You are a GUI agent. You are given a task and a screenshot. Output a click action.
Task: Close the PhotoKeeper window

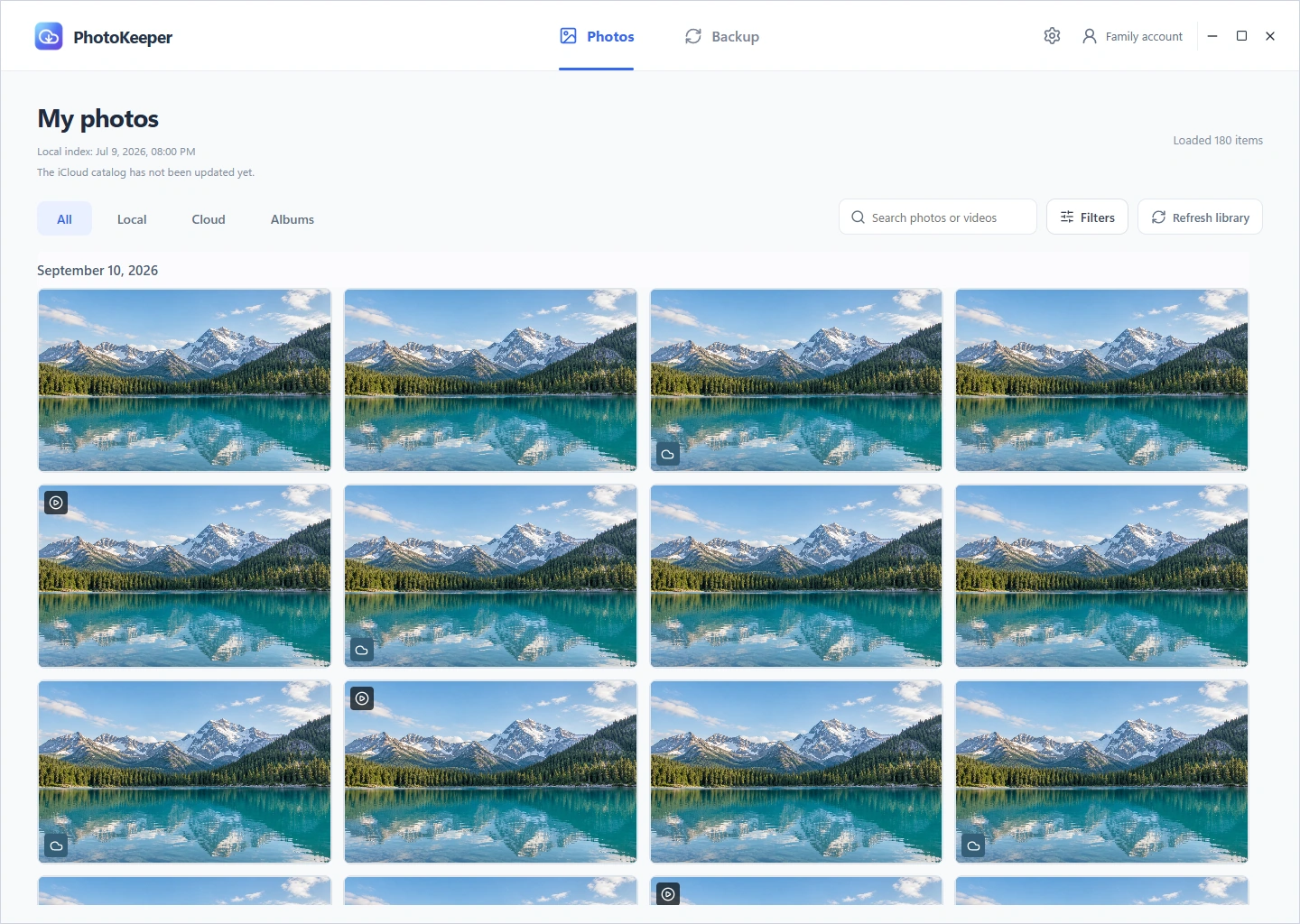[1270, 36]
